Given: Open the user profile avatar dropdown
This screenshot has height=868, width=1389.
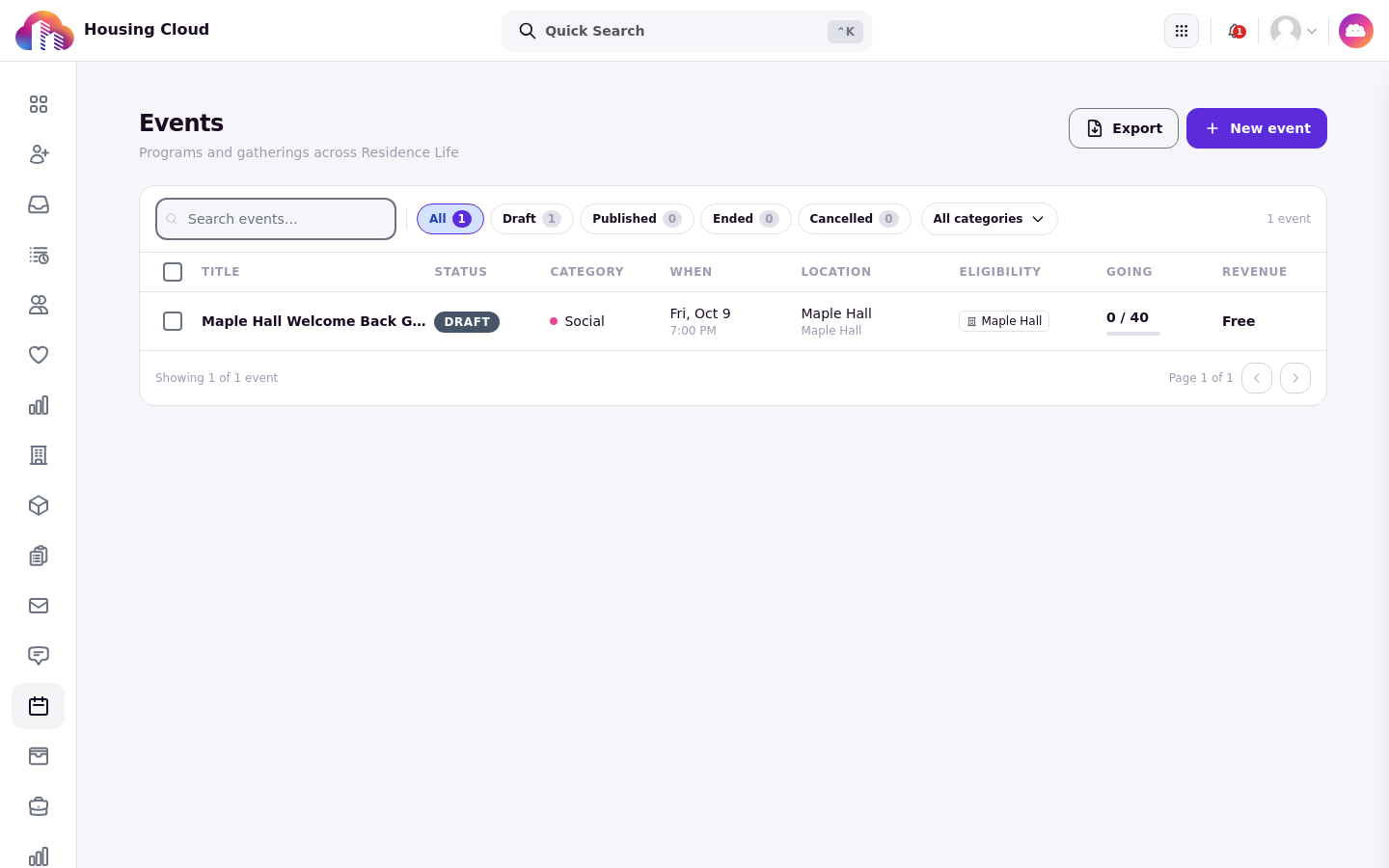Looking at the screenshot, I should 1294,31.
